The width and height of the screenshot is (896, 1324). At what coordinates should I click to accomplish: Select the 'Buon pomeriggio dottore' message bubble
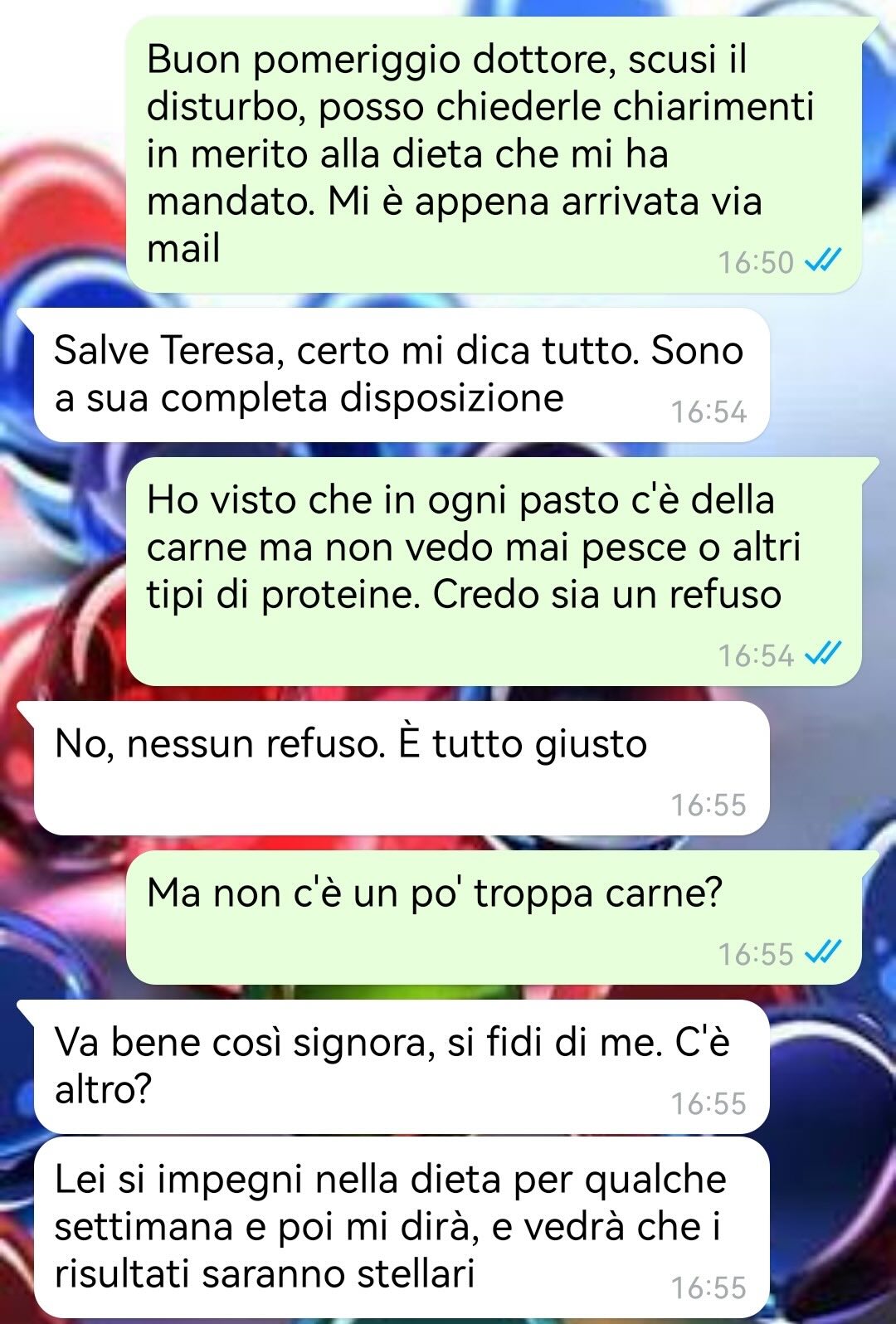(x=494, y=154)
